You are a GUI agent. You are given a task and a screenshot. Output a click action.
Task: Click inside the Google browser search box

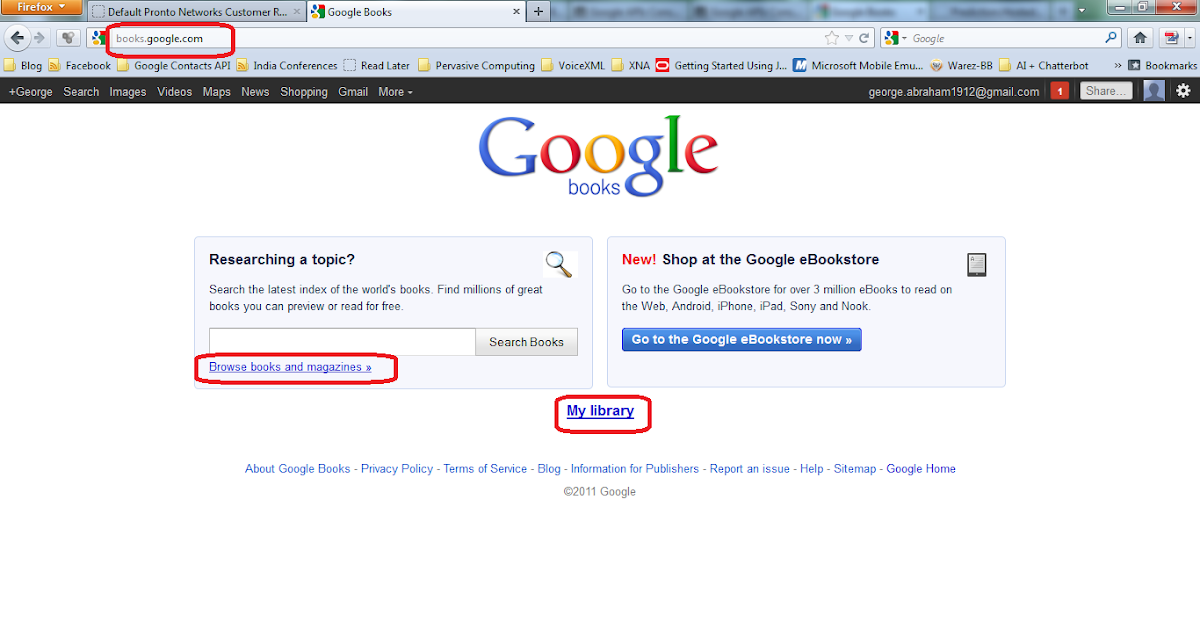[x=1005, y=38]
